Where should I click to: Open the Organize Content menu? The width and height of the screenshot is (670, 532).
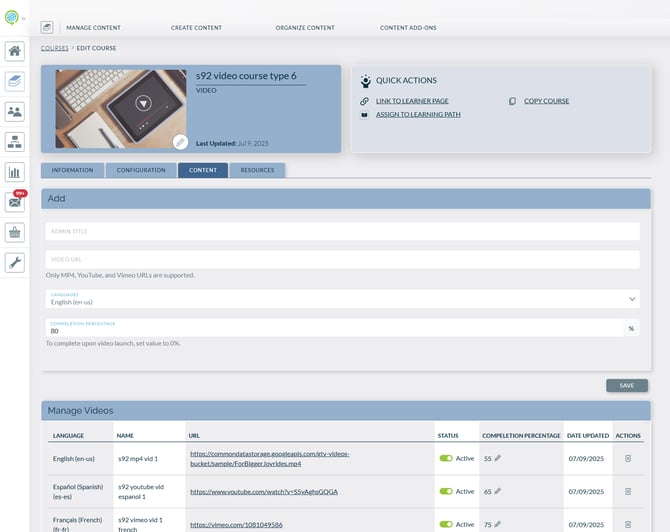[306, 27]
